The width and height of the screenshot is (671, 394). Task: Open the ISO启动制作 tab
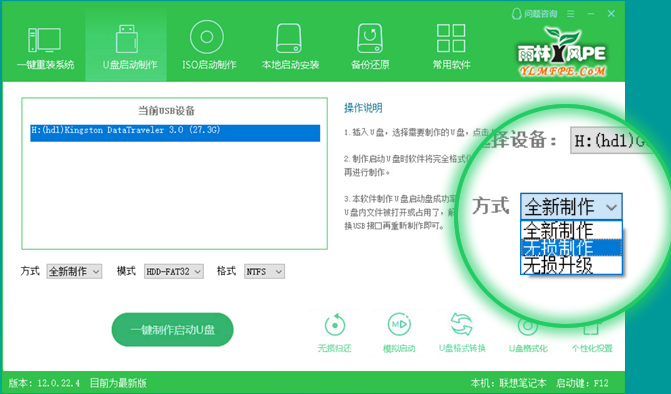(208, 46)
